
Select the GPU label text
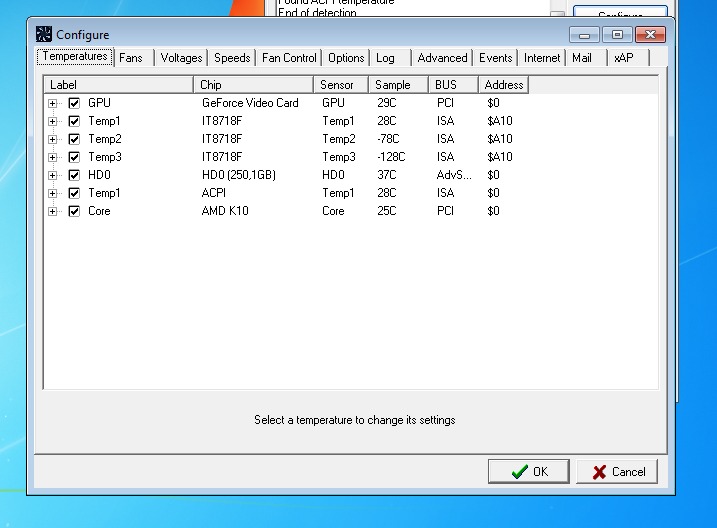(99, 103)
